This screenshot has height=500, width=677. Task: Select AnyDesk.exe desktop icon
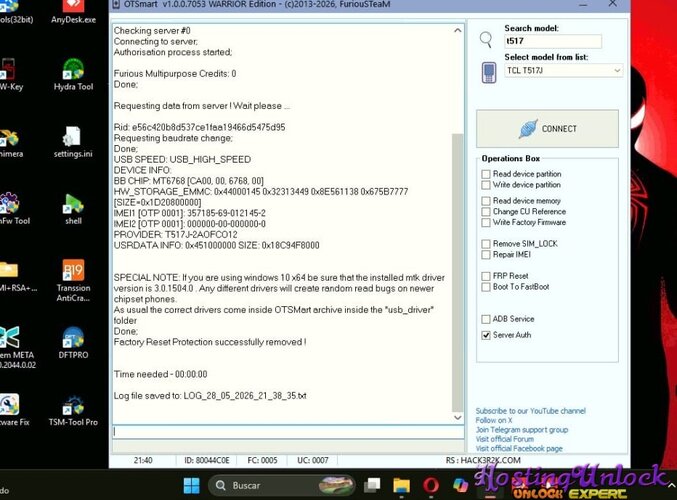73,12
